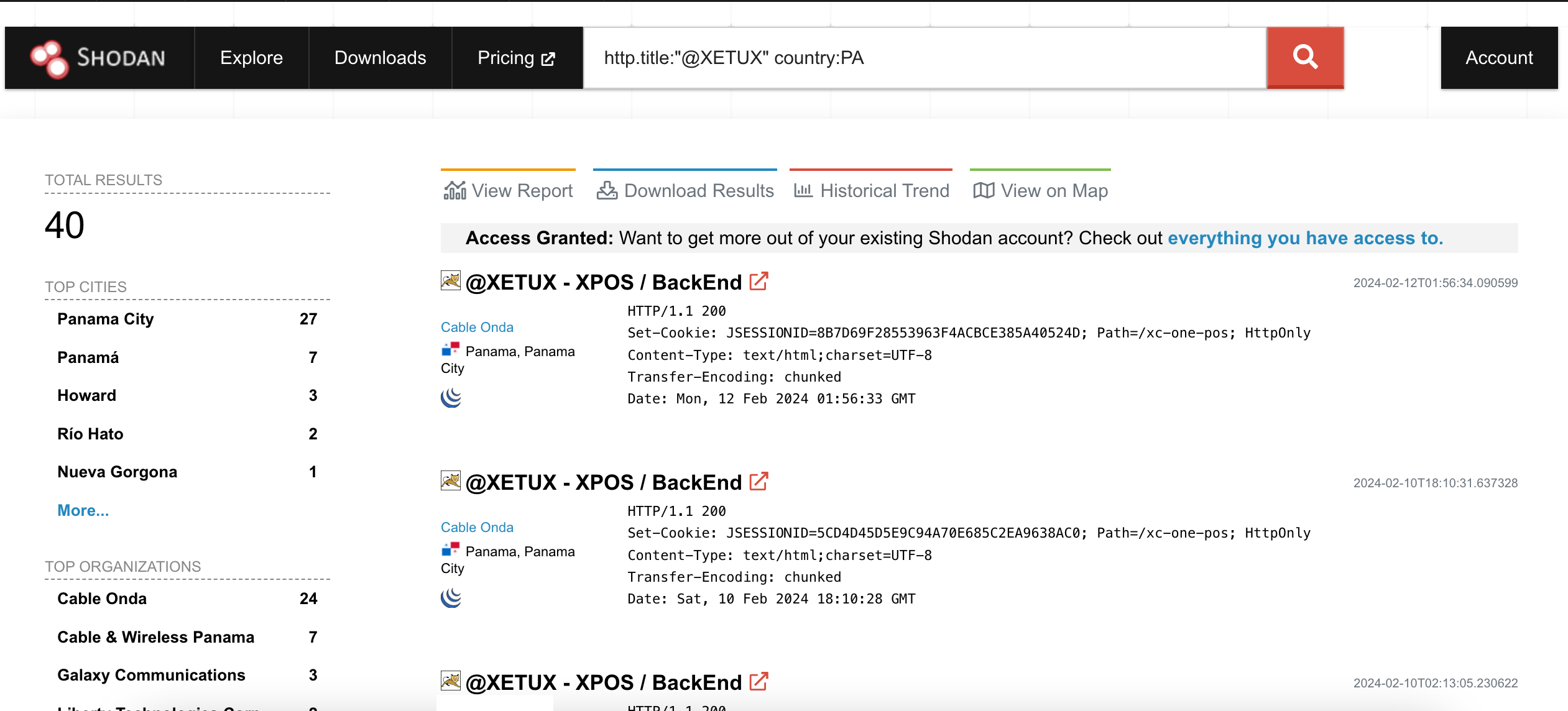Open external link of 02:13:05 XETUX result

coord(759,682)
